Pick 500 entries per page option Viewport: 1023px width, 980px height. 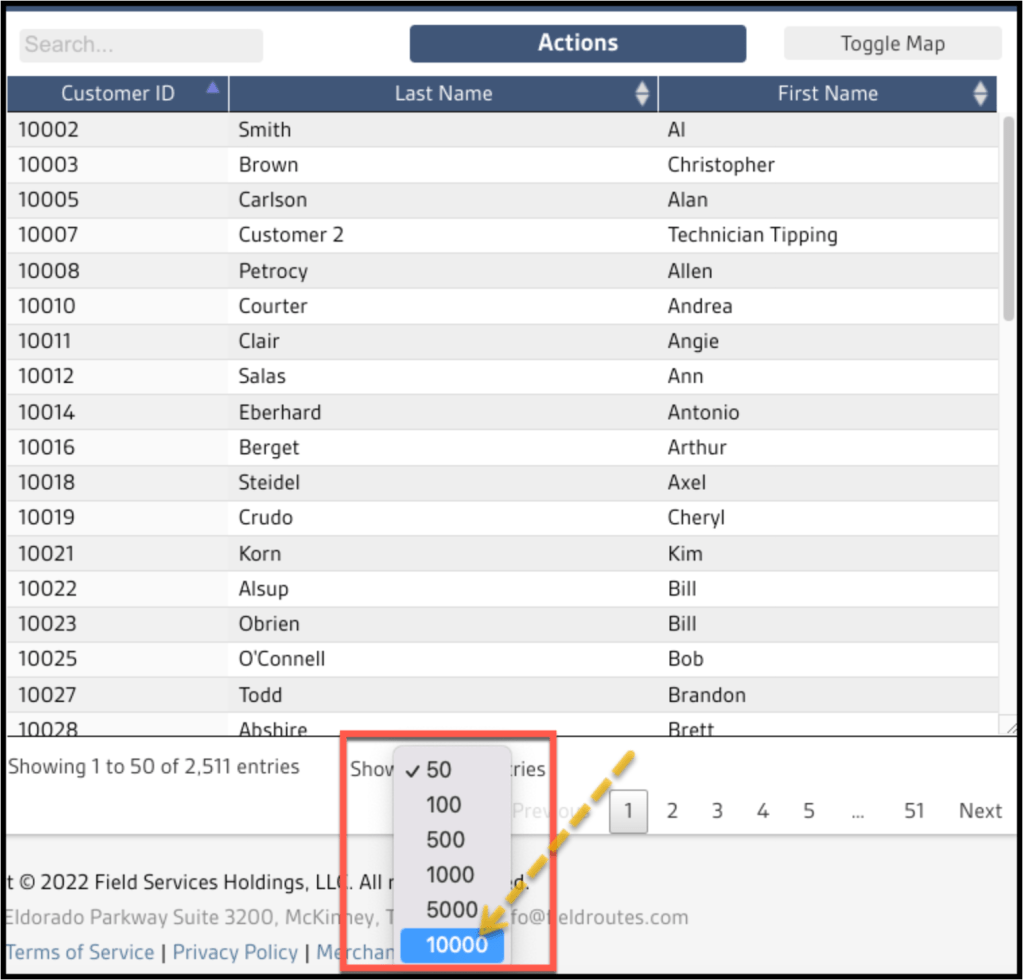pos(445,840)
